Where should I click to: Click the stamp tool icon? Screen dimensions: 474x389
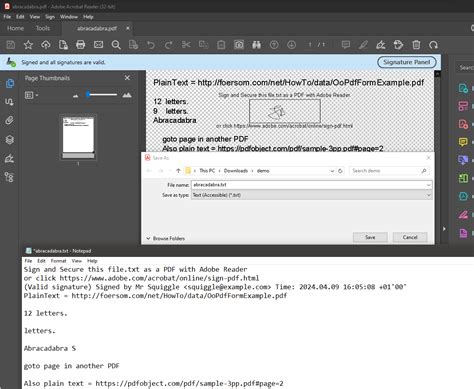[x=398, y=45]
